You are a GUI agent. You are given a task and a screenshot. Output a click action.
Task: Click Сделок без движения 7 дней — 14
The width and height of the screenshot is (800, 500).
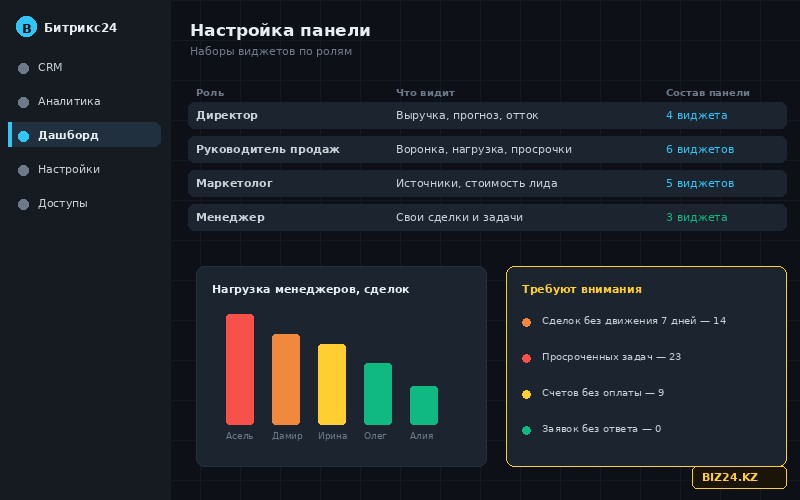click(634, 321)
